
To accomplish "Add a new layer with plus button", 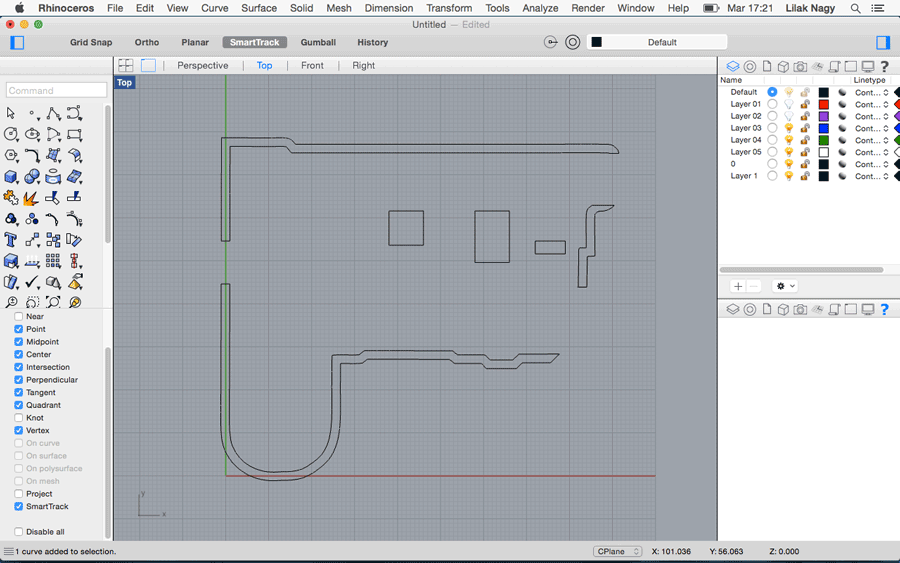I will 738,286.
